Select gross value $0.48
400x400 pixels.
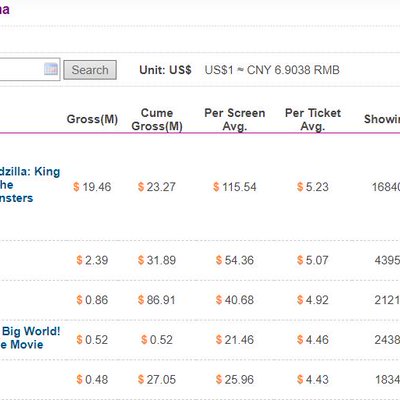(x=92, y=379)
